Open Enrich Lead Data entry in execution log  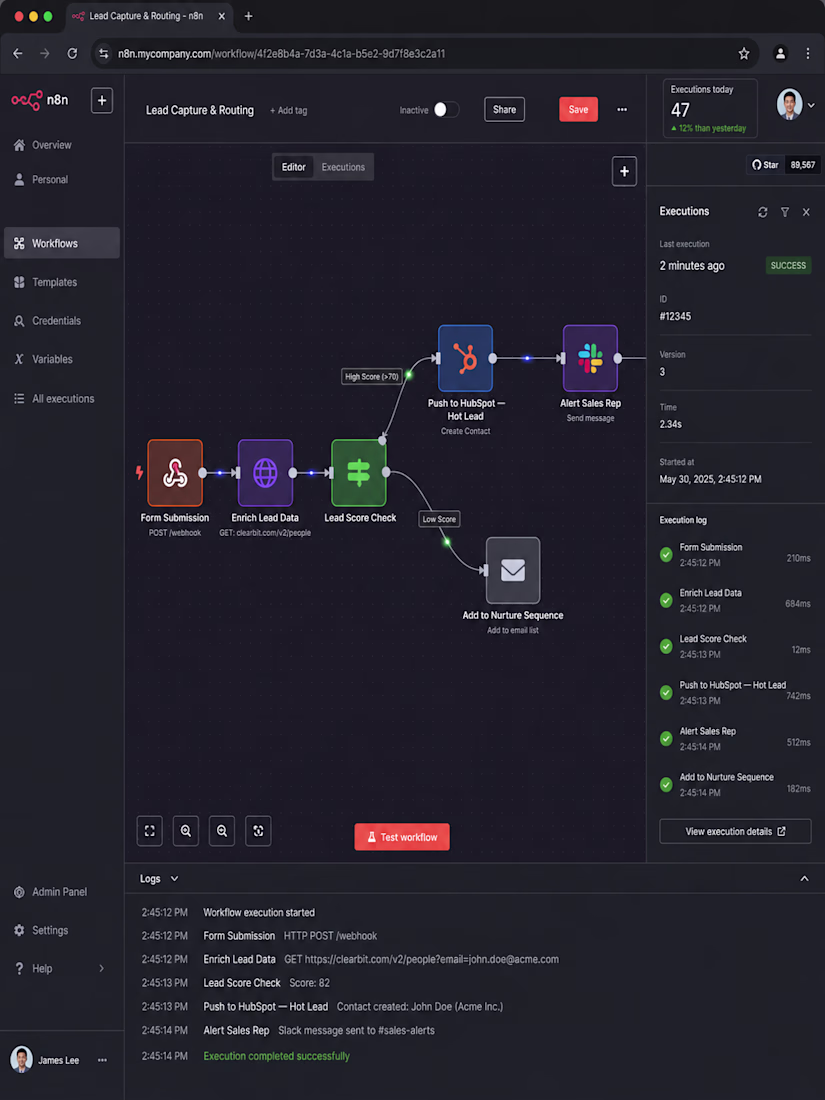pyautogui.click(x=735, y=601)
